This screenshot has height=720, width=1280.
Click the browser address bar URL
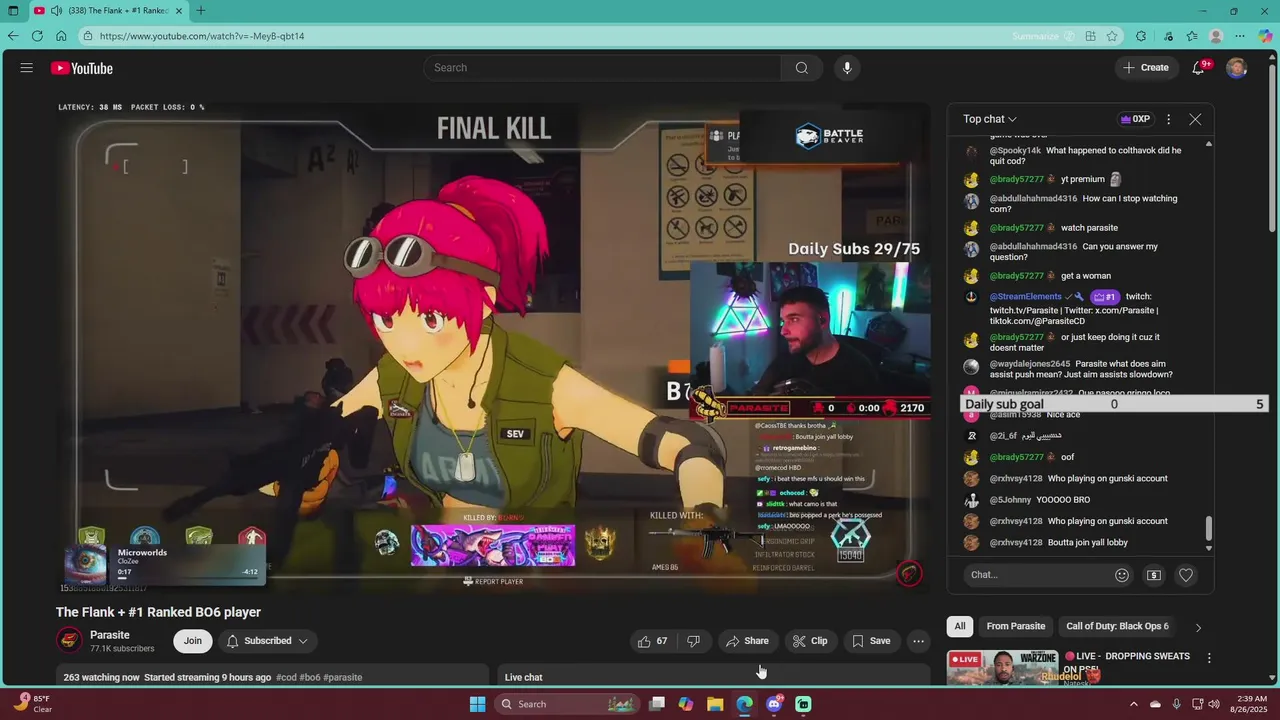(x=202, y=36)
